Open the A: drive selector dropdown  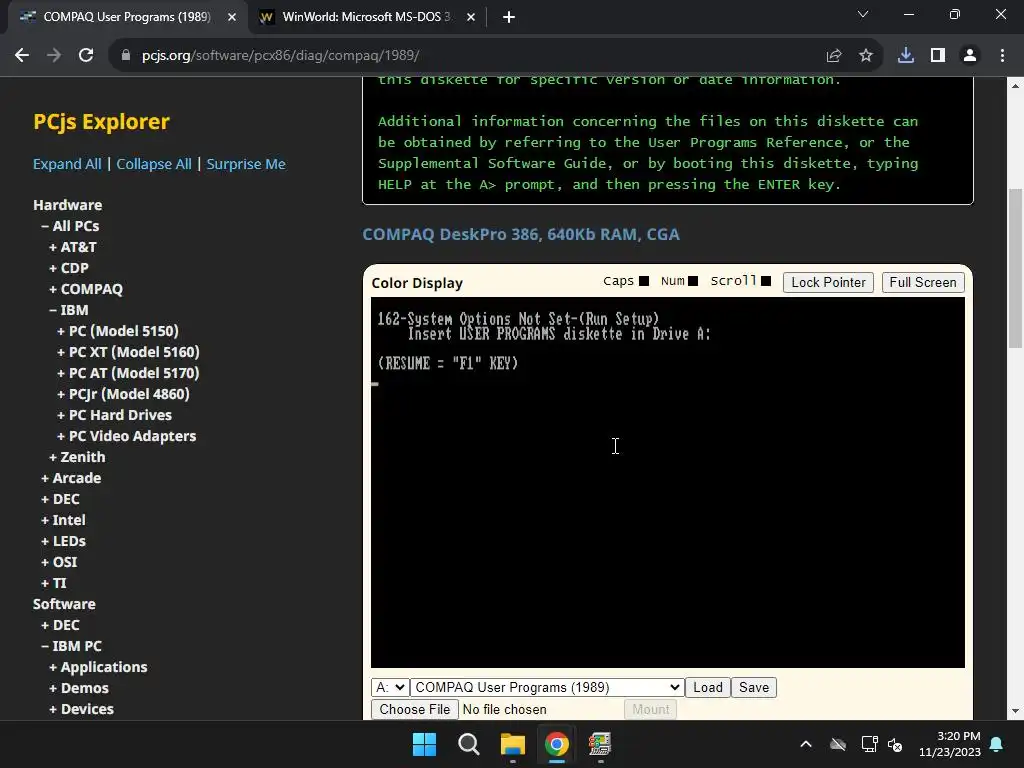coord(390,688)
